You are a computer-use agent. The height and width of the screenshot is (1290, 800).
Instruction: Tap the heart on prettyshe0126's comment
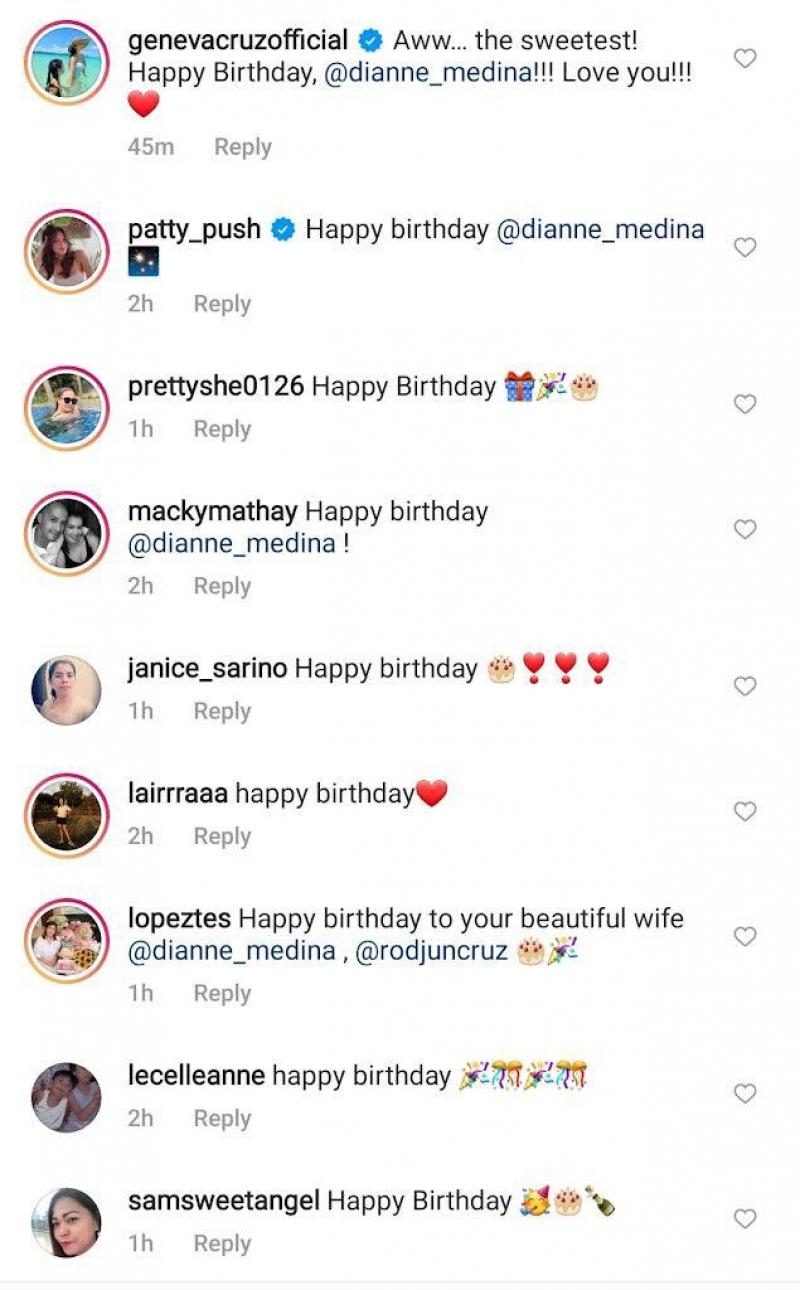[745, 404]
